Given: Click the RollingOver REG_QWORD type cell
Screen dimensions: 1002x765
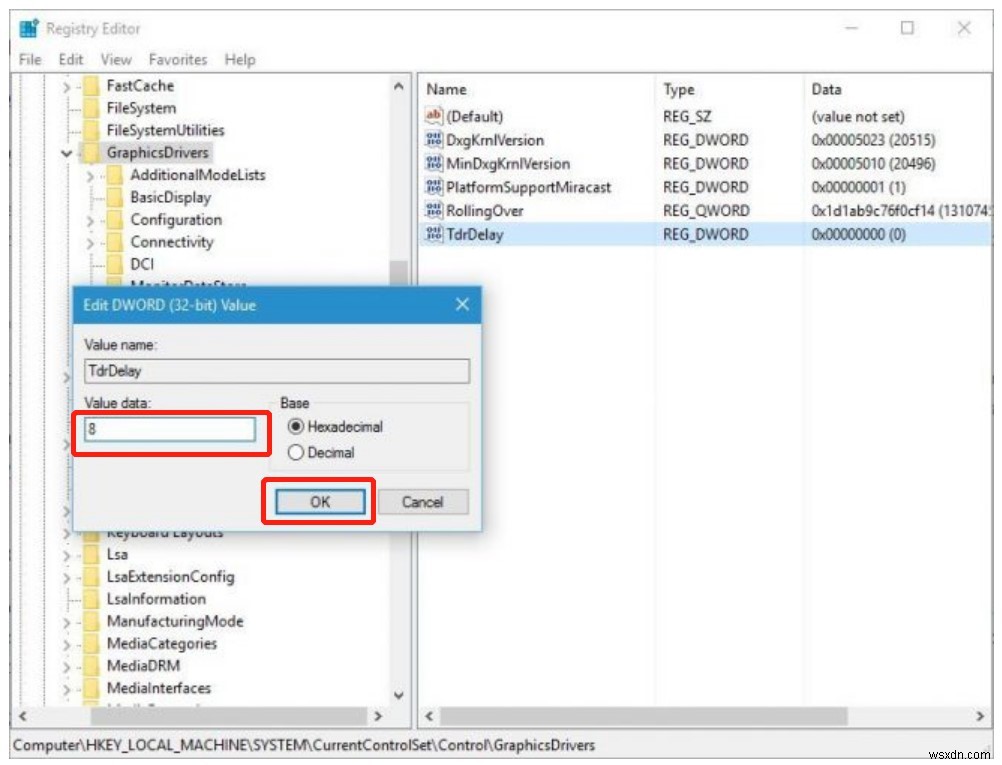Looking at the screenshot, I should [705, 210].
